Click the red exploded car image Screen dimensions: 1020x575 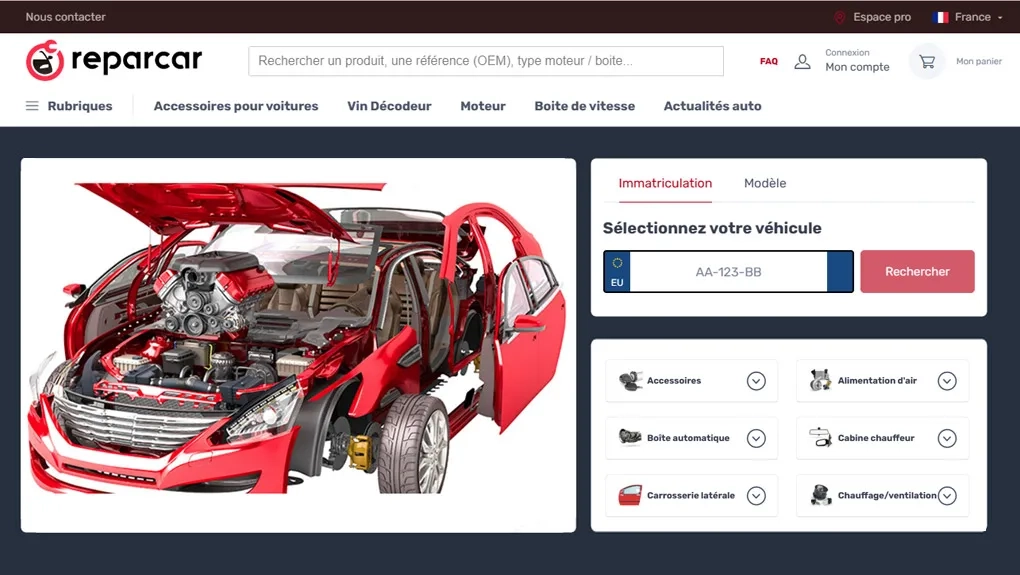pos(298,337)
